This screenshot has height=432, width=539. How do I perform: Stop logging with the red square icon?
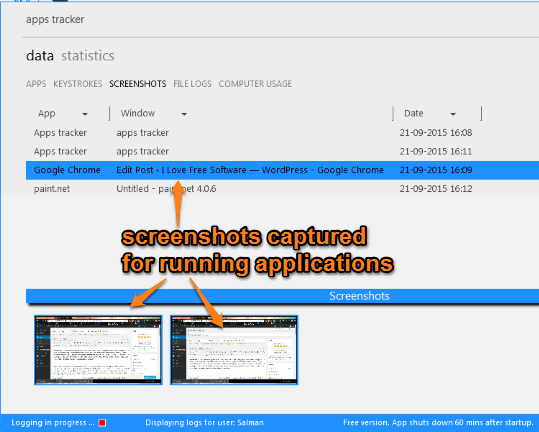tap(102, 423)
